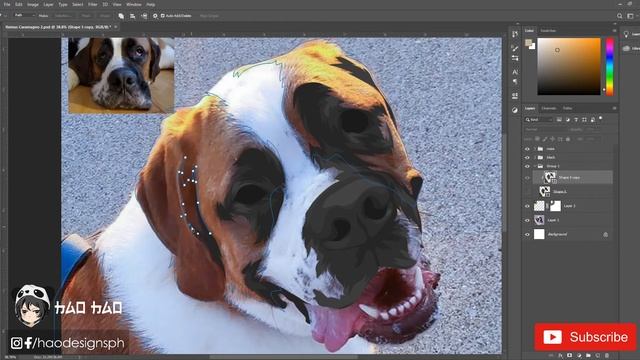Open the workspace switcher icon at top right
Screen dimensions: 640x360
click(631, 16)
